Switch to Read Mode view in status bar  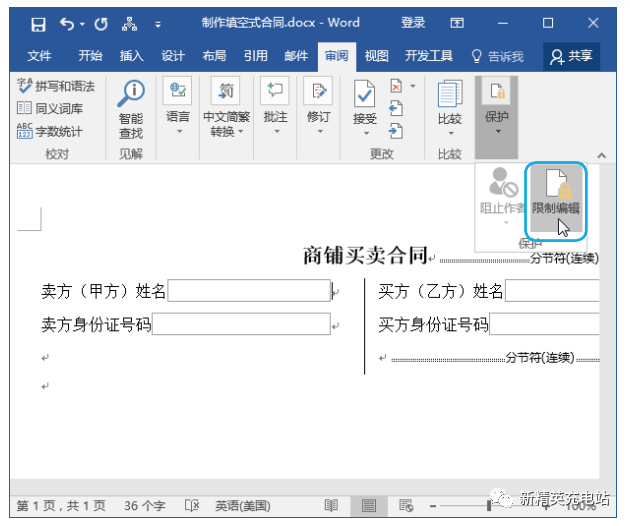pyautogui.click(x=331, y=506)
